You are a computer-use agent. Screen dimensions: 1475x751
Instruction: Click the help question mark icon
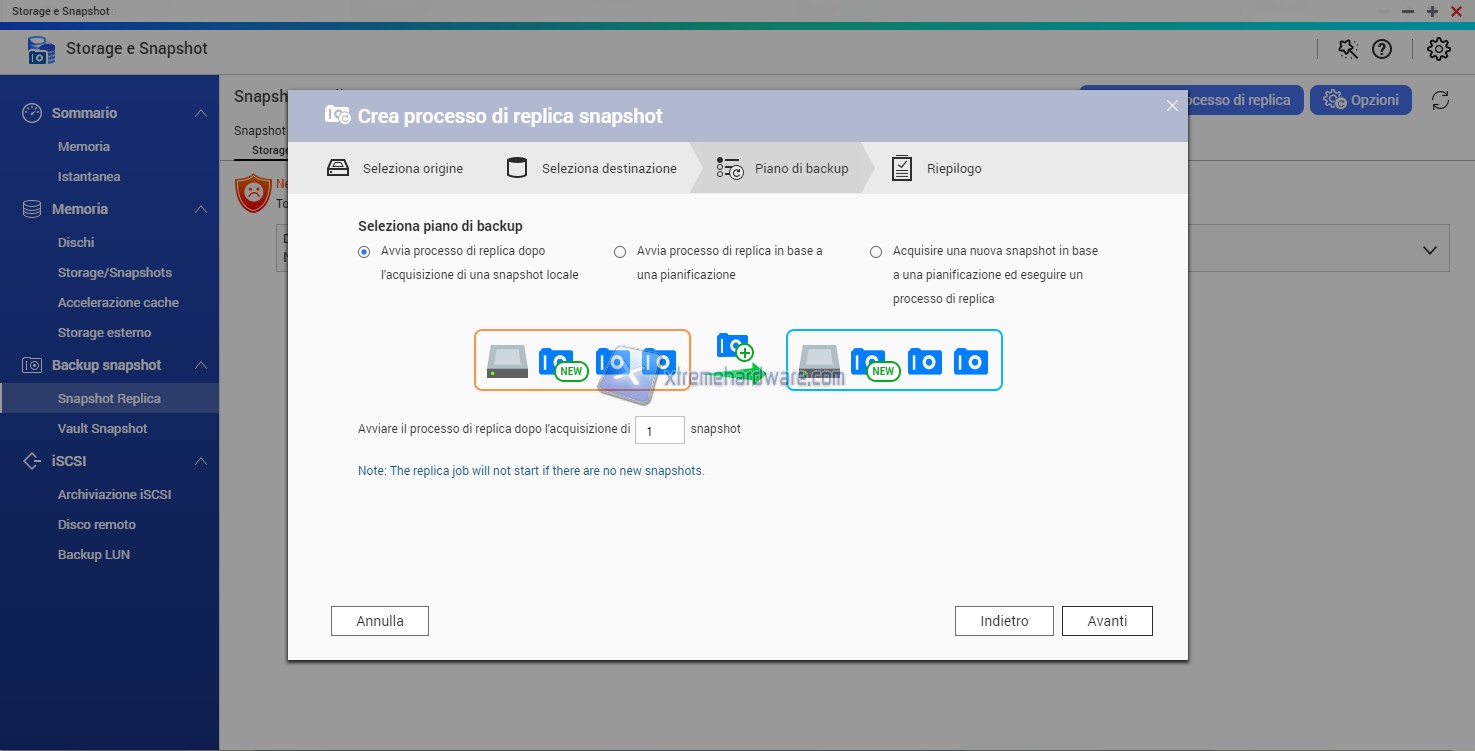[1382, 49]
